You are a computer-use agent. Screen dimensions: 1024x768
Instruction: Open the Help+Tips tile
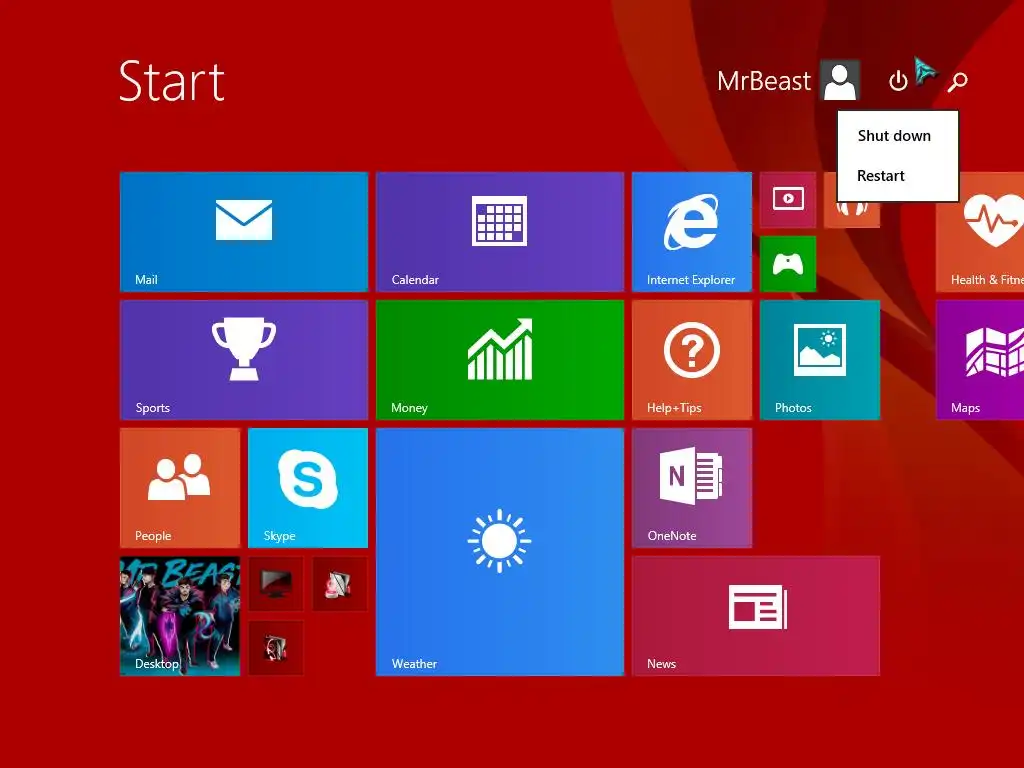click(692, 360)
